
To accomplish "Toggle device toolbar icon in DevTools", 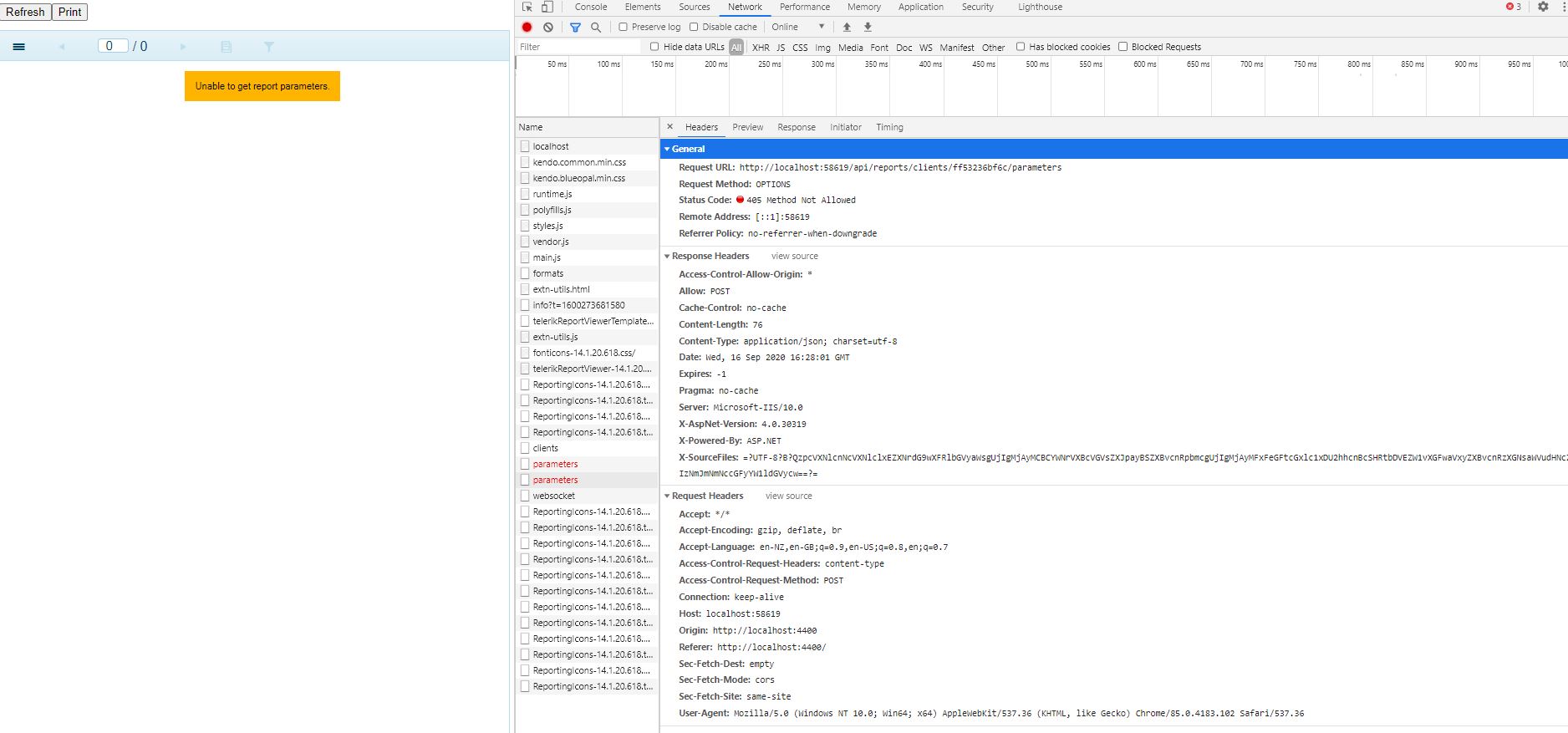I will [x=547, y=7].
